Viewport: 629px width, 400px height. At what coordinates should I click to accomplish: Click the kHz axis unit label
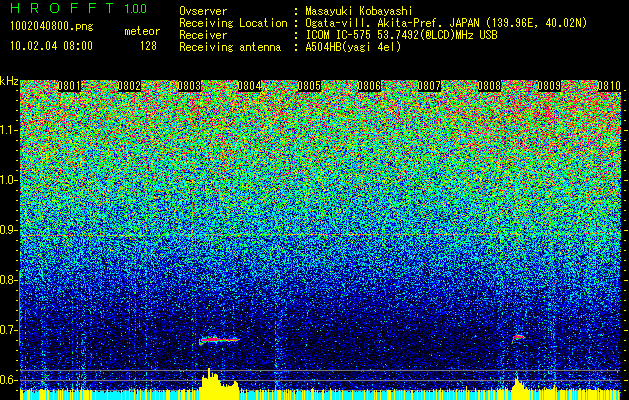click(9, 81)
